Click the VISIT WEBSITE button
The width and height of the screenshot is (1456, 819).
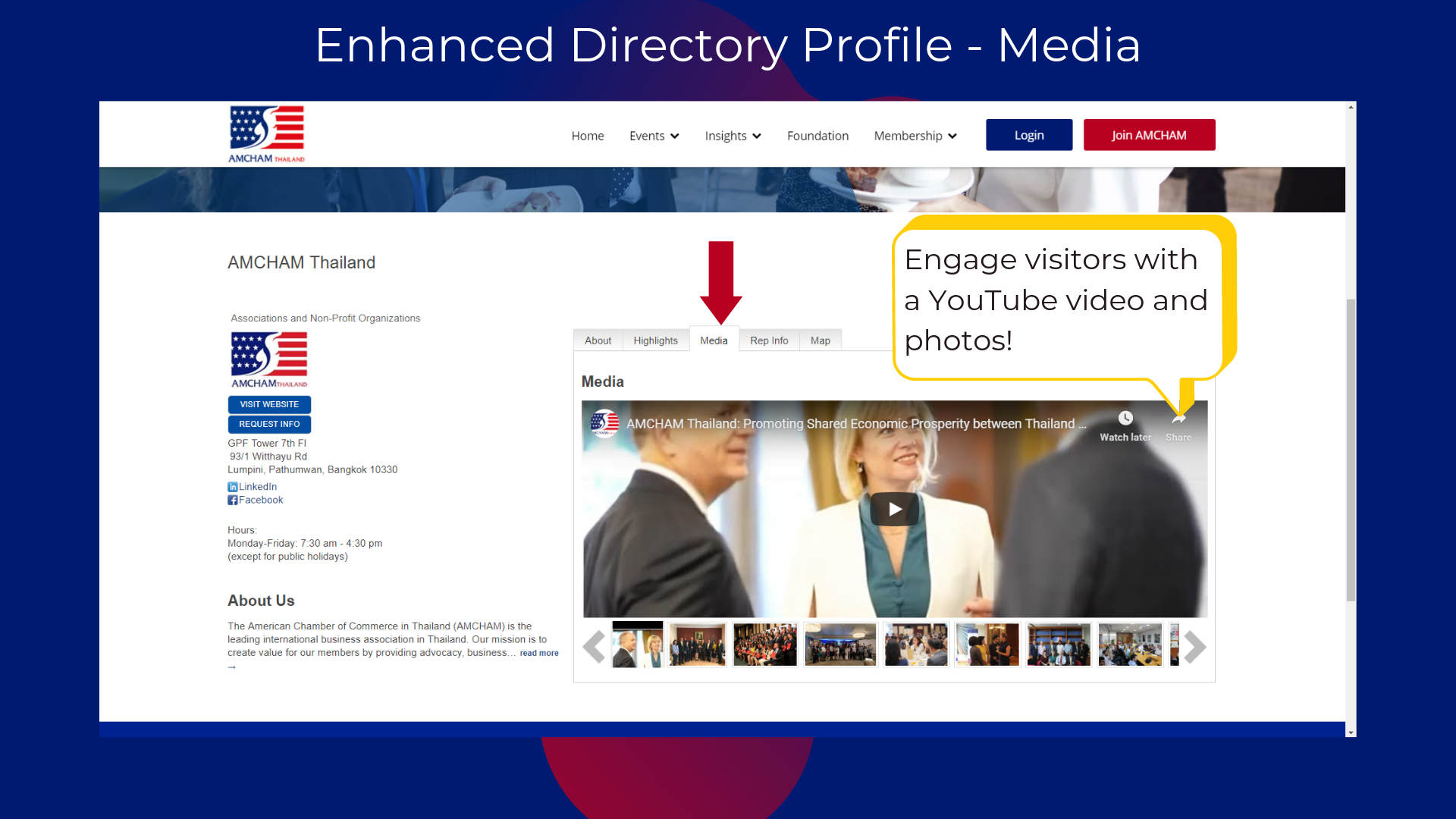pyautogui.click(x=269, y=404)
